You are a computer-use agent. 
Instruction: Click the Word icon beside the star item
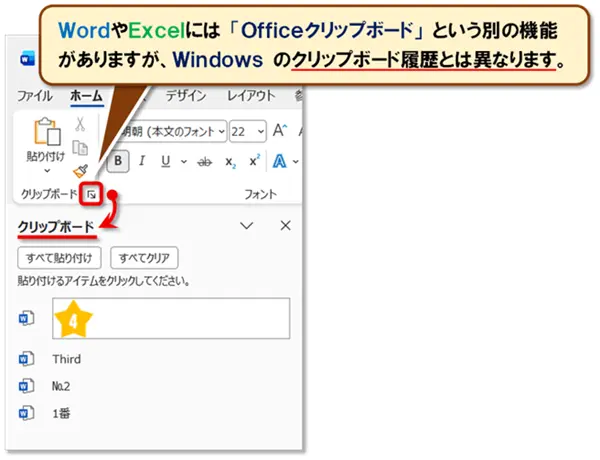[26, 318]
